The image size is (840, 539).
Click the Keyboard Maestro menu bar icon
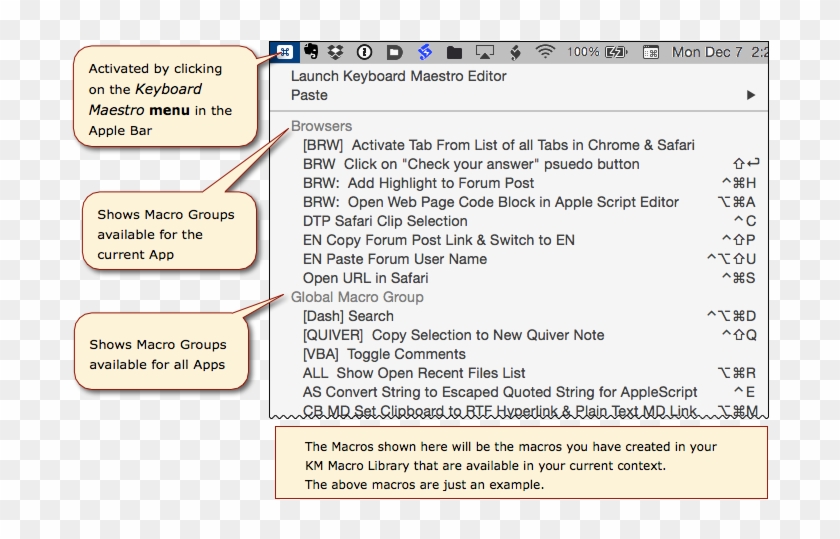click(285, 52)
